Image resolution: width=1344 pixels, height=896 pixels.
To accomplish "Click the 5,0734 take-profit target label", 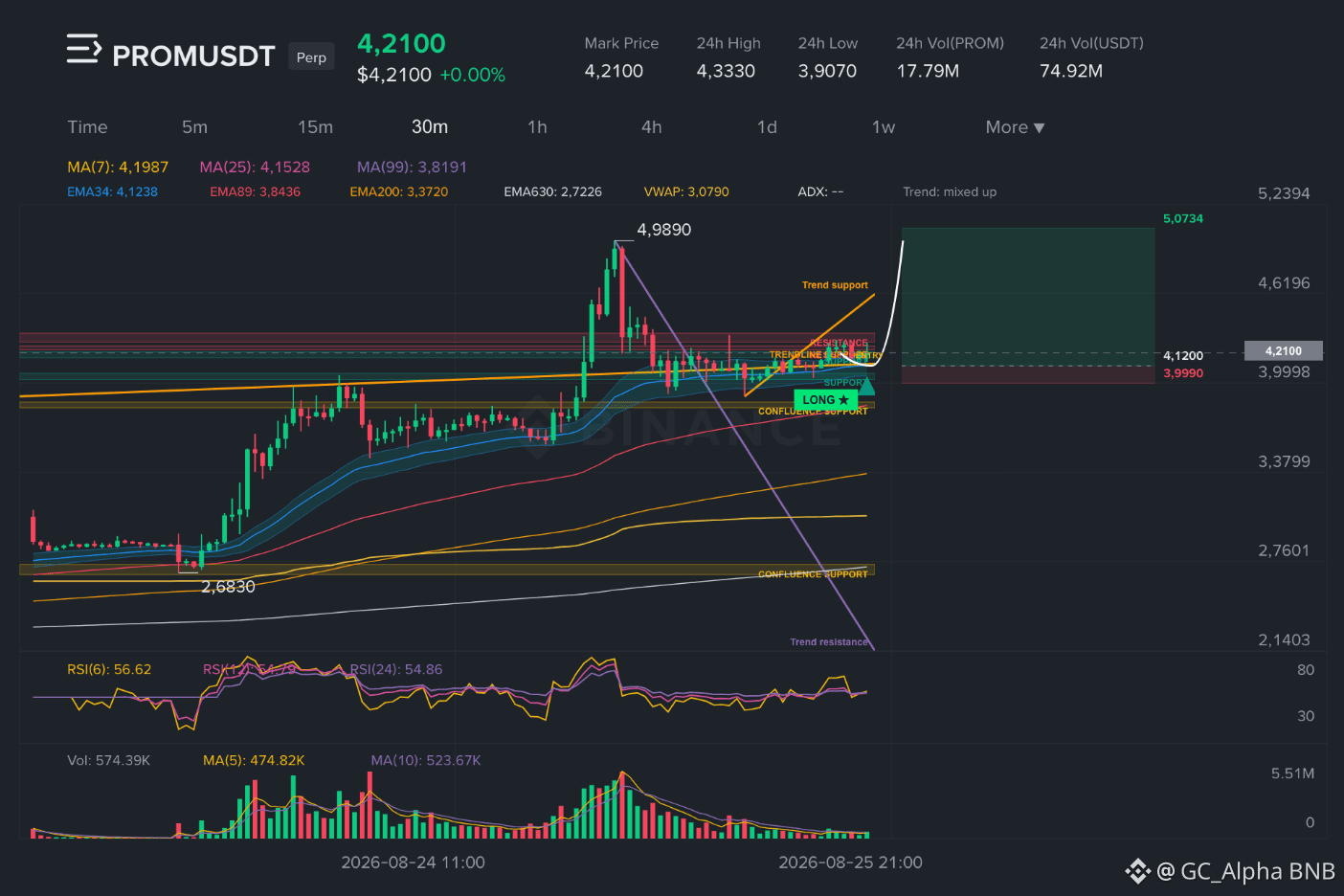I will coord(1183,218).
